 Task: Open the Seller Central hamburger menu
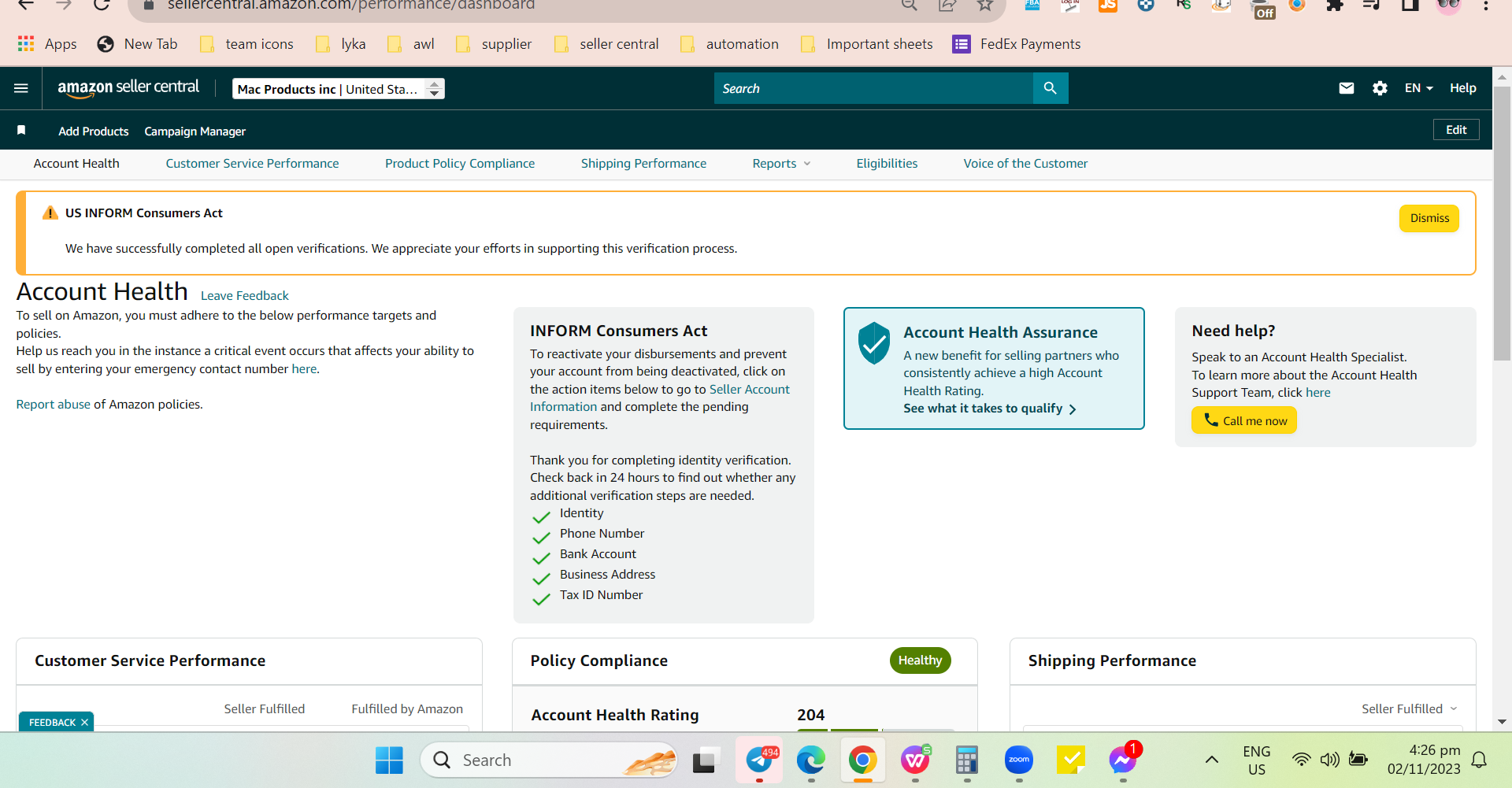21,88
